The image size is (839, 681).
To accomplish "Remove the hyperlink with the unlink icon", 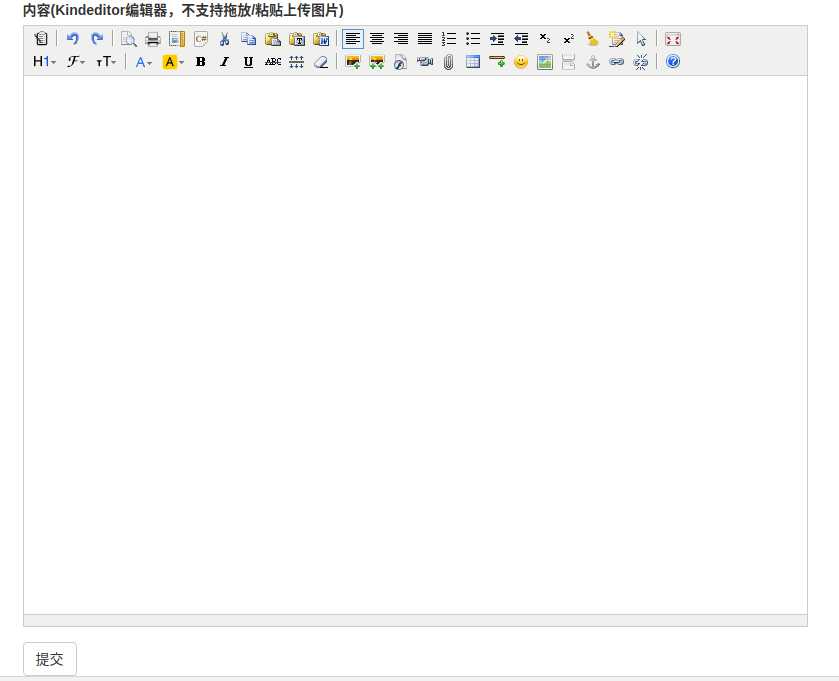I will pos(640,62).
